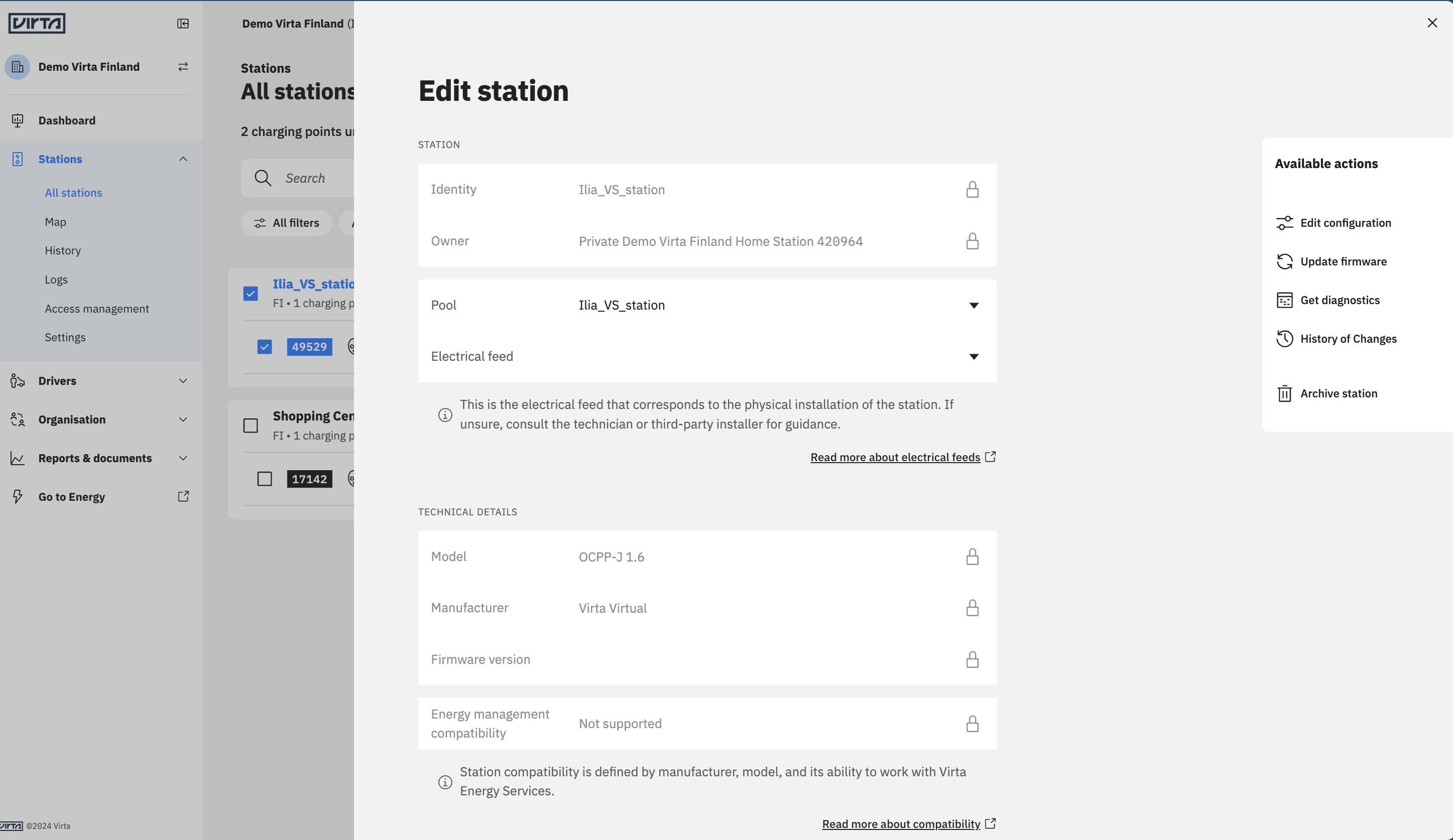1453x840 pixels.
Task: Click Update firmware refresh icon
Action: point(1284,261)
